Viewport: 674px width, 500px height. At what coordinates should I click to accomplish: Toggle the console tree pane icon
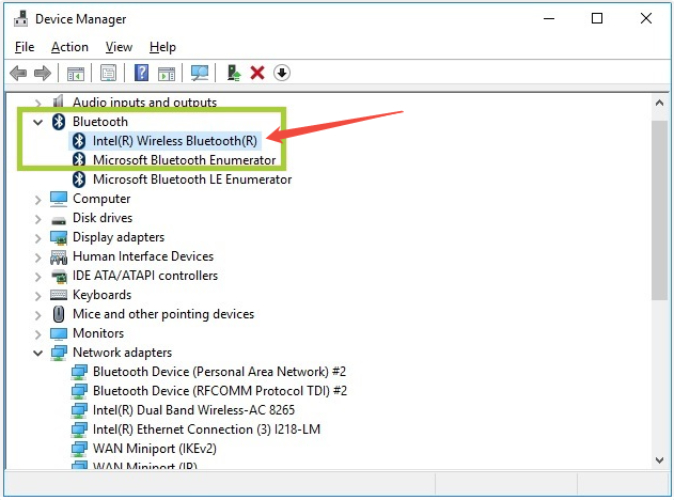[75, 73]
